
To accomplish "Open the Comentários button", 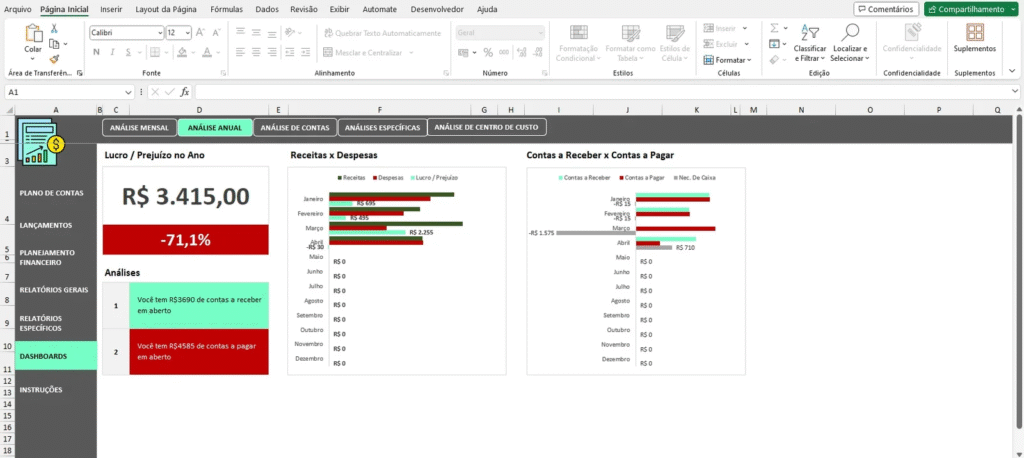I will 886,9.
